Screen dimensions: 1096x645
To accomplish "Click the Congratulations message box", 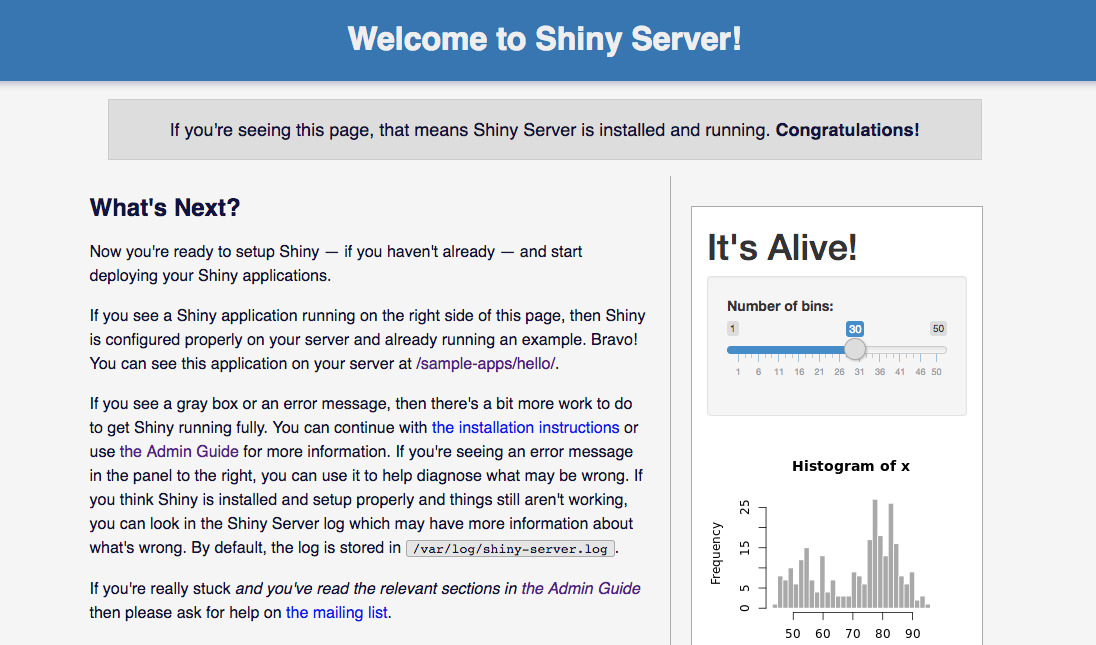I will click(x=545, y=129).
